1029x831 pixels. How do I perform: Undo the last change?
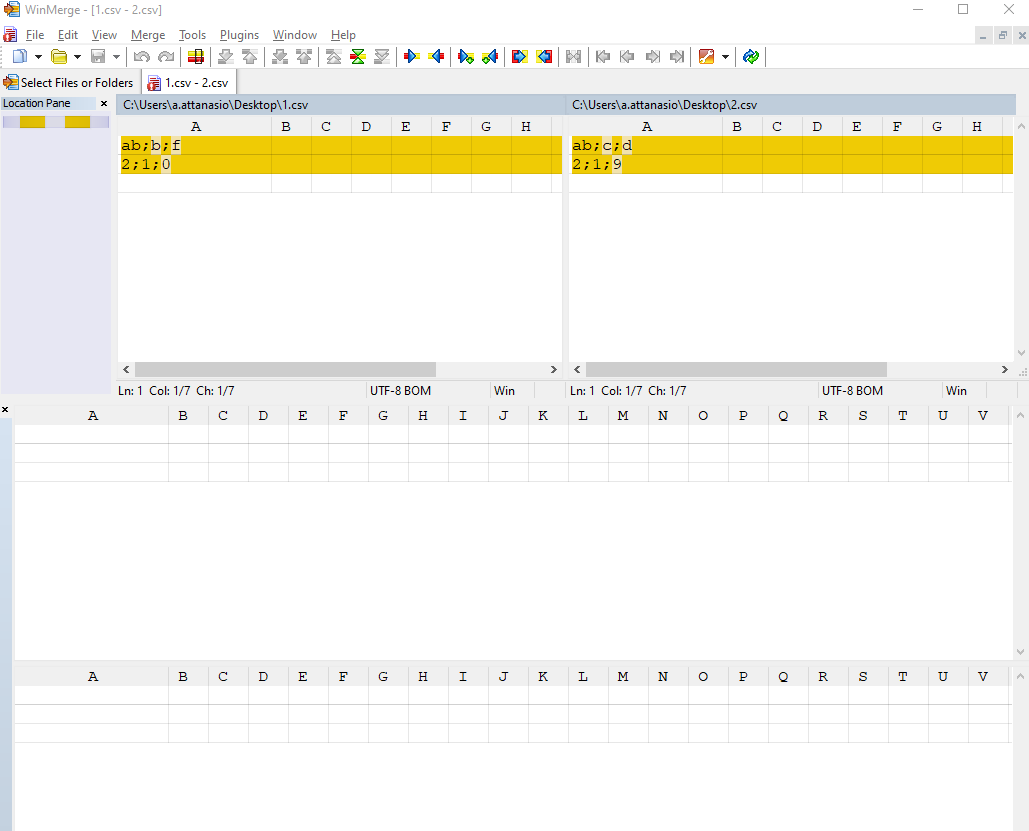141,57
